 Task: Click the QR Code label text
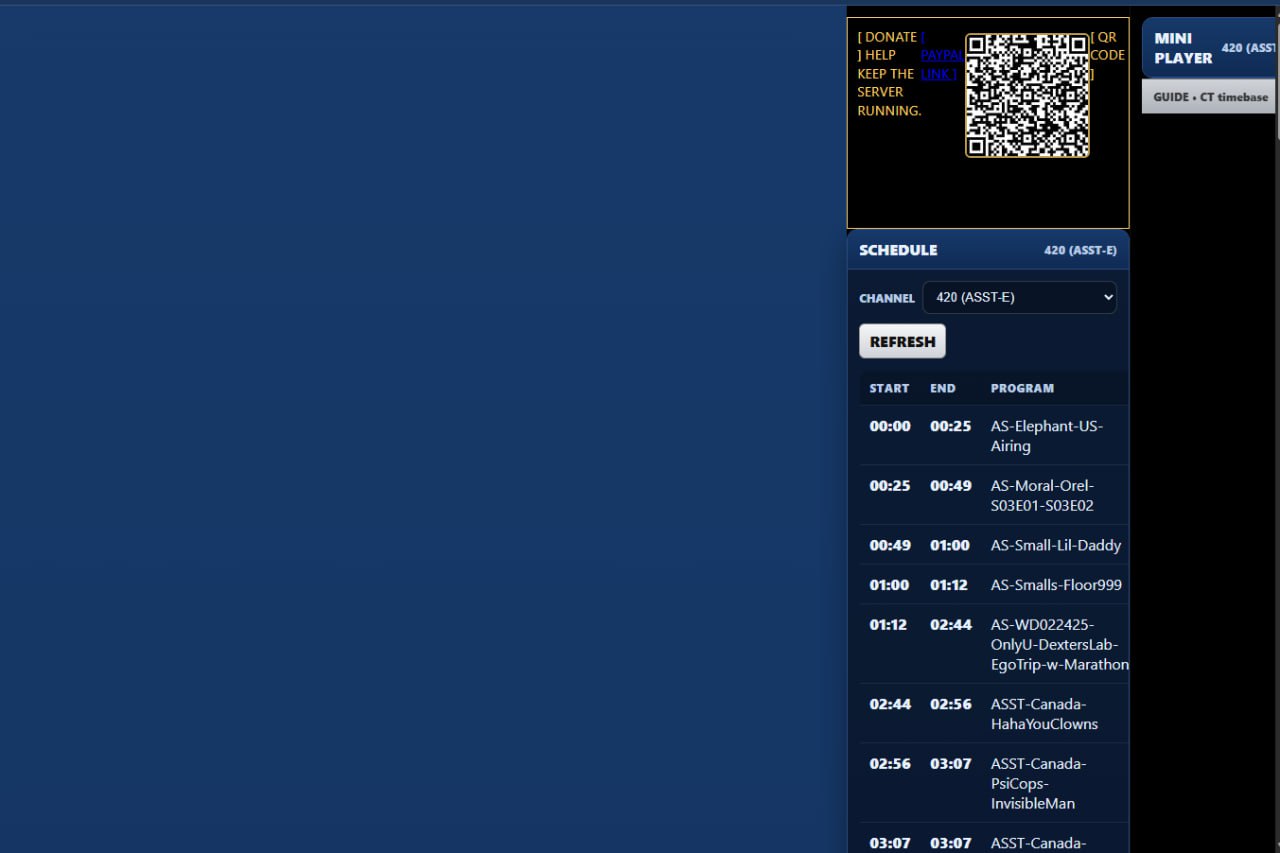click(1107, 55)
